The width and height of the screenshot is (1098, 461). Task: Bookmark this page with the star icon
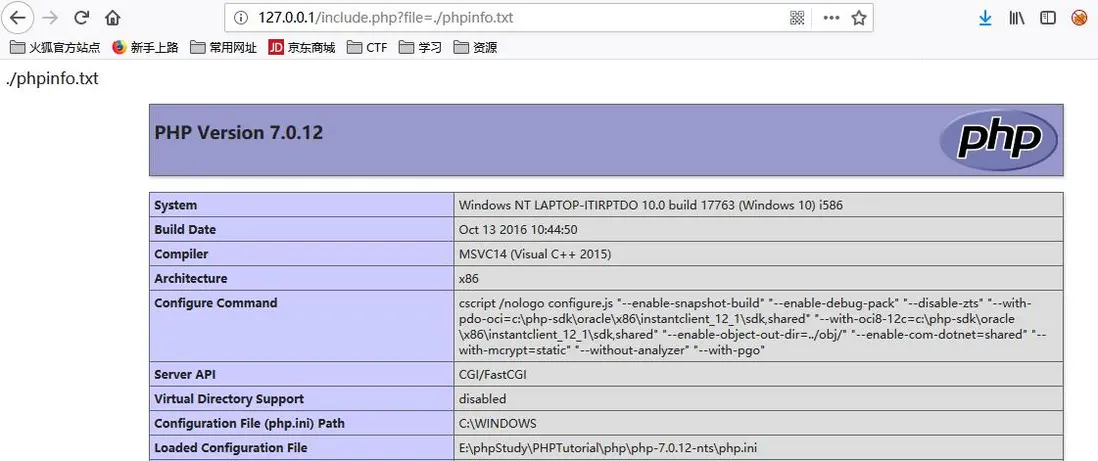click(x=859, y=18)
